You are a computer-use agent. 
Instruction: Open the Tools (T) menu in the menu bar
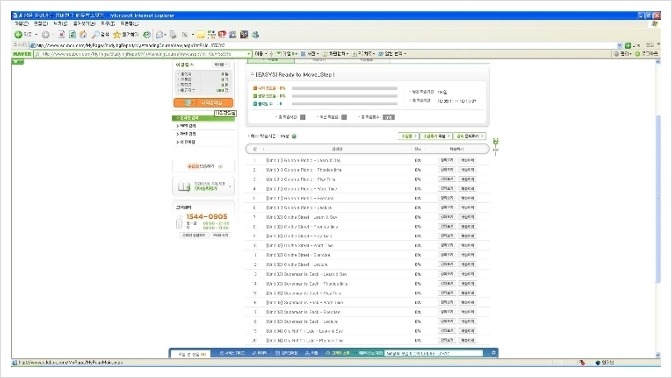(x=108, y=24)
